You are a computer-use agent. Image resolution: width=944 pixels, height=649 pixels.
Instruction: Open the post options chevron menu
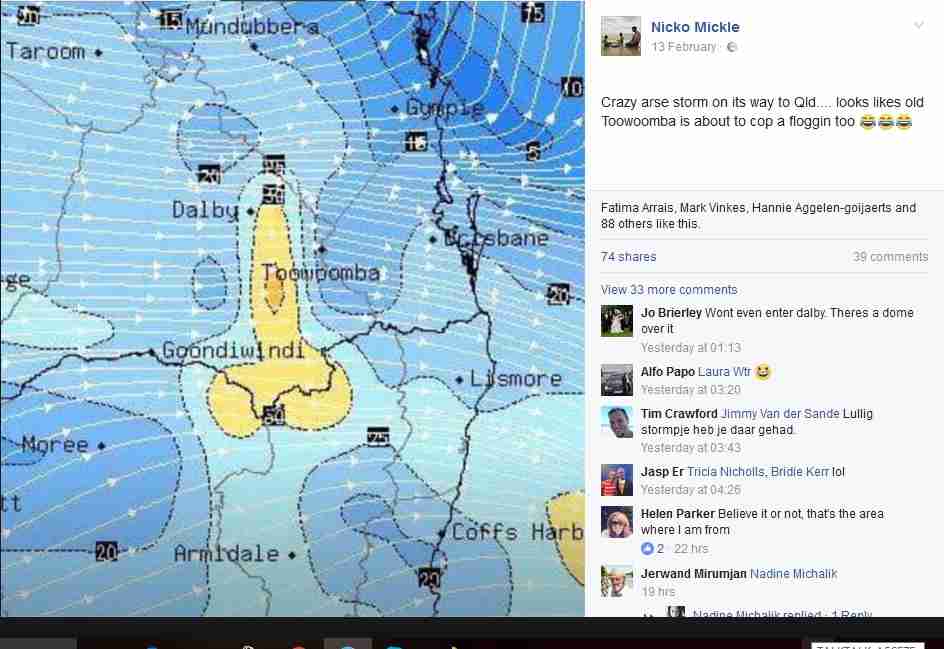[x=919, y=25]
